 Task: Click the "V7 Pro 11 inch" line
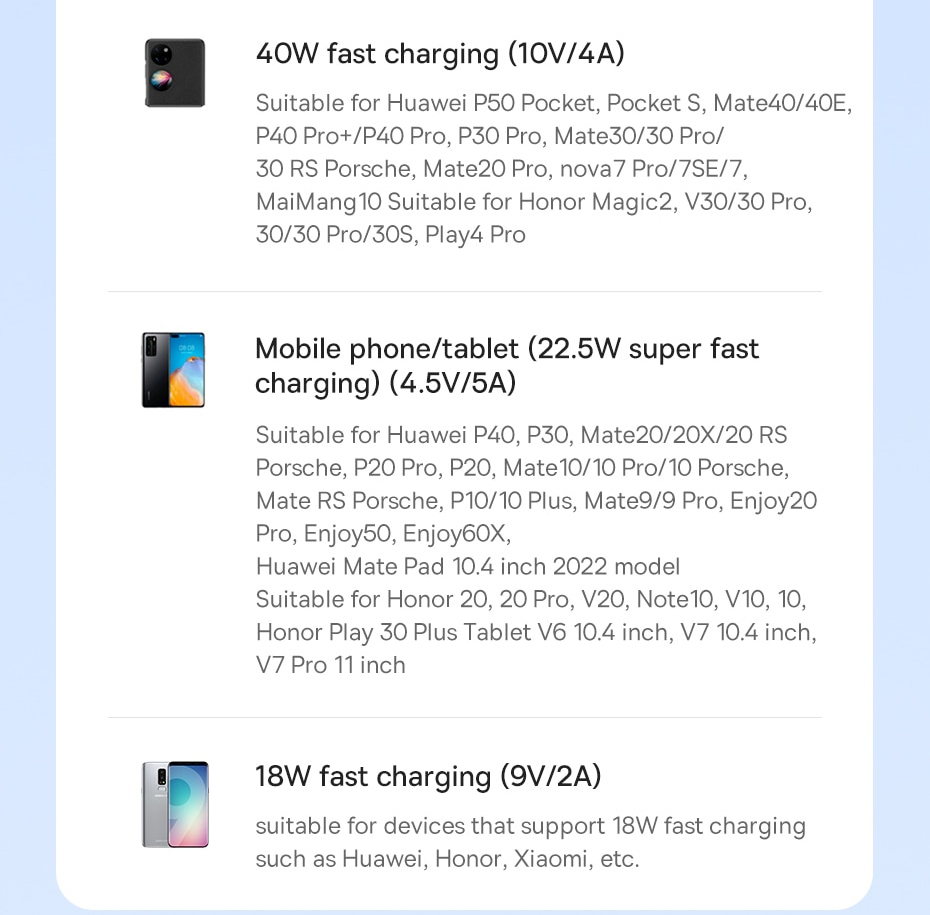tap(330, 666)
